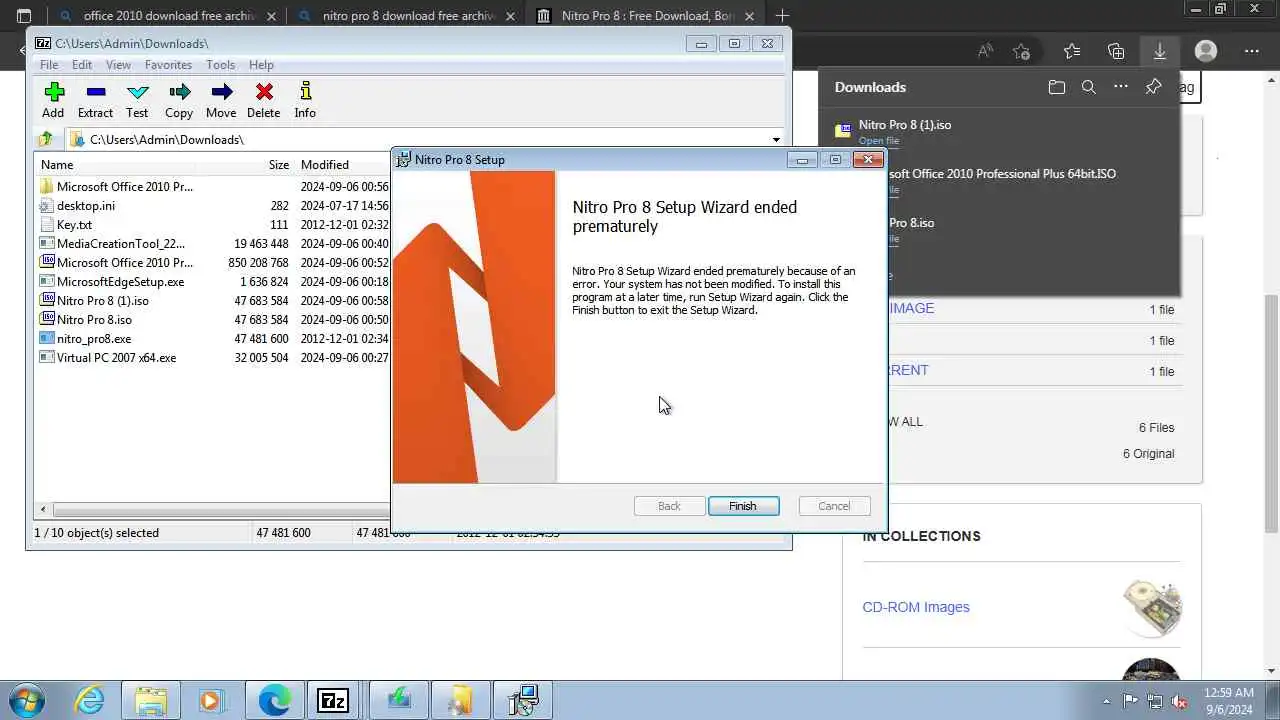Open Windows Media Player from the taskbar
The image size is (1280, 720).
tap(210, 700)
